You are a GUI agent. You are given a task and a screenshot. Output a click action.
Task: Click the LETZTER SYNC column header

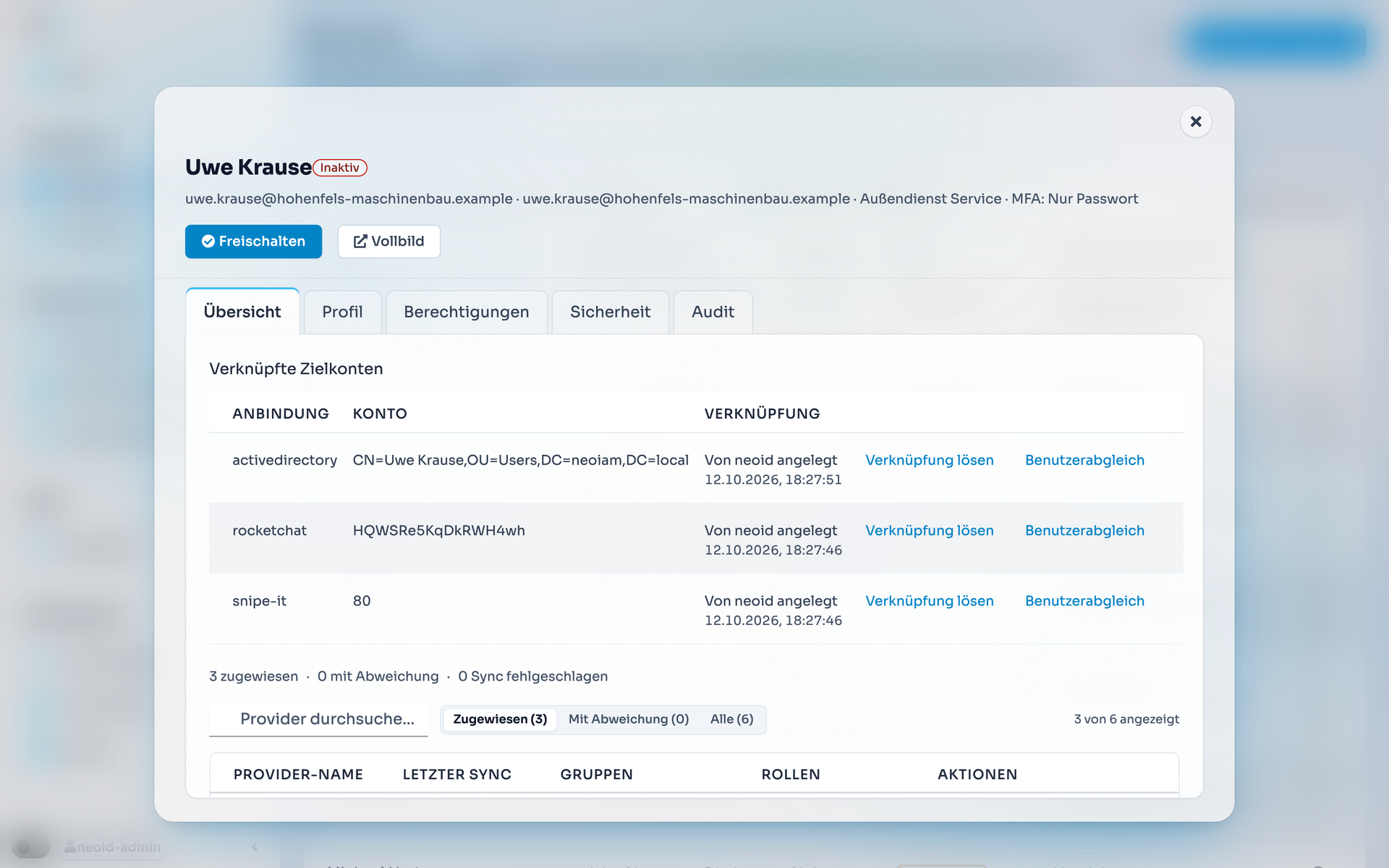click(x=457, y=774)
